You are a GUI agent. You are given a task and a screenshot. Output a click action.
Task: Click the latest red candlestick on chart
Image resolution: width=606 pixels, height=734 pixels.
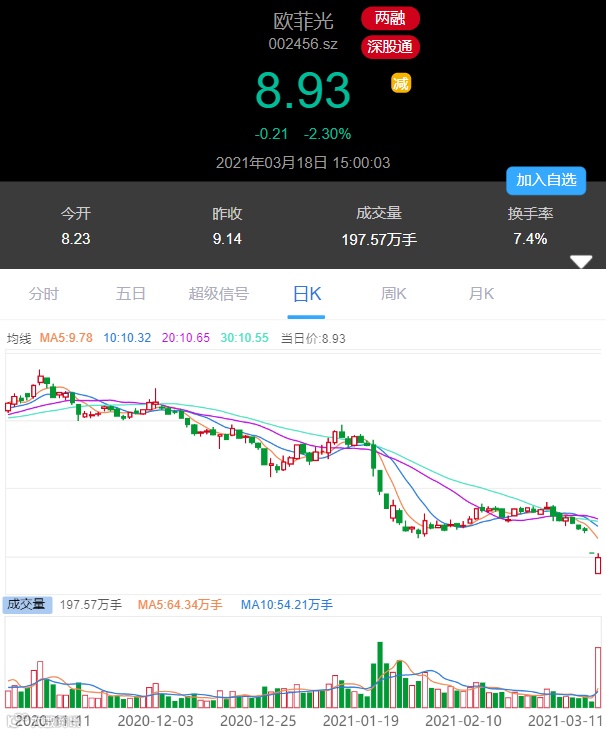click(598, 564)
